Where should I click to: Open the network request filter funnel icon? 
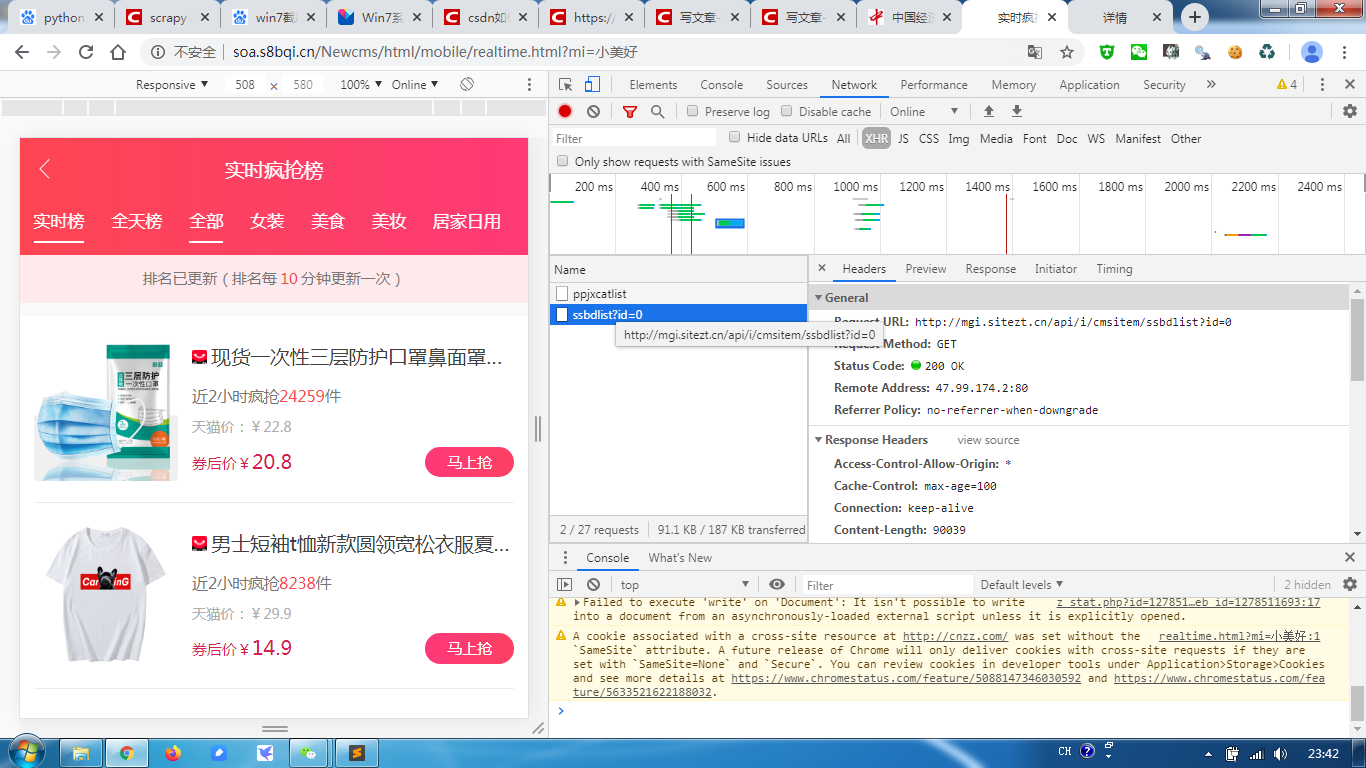pyautogui.click(x=629, y=111)
